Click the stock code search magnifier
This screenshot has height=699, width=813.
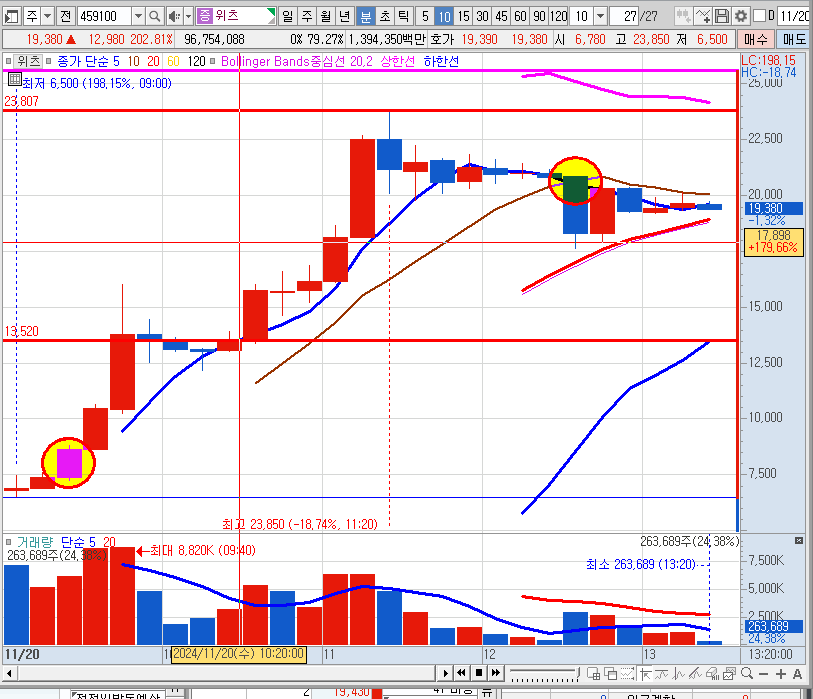point(154,17)
